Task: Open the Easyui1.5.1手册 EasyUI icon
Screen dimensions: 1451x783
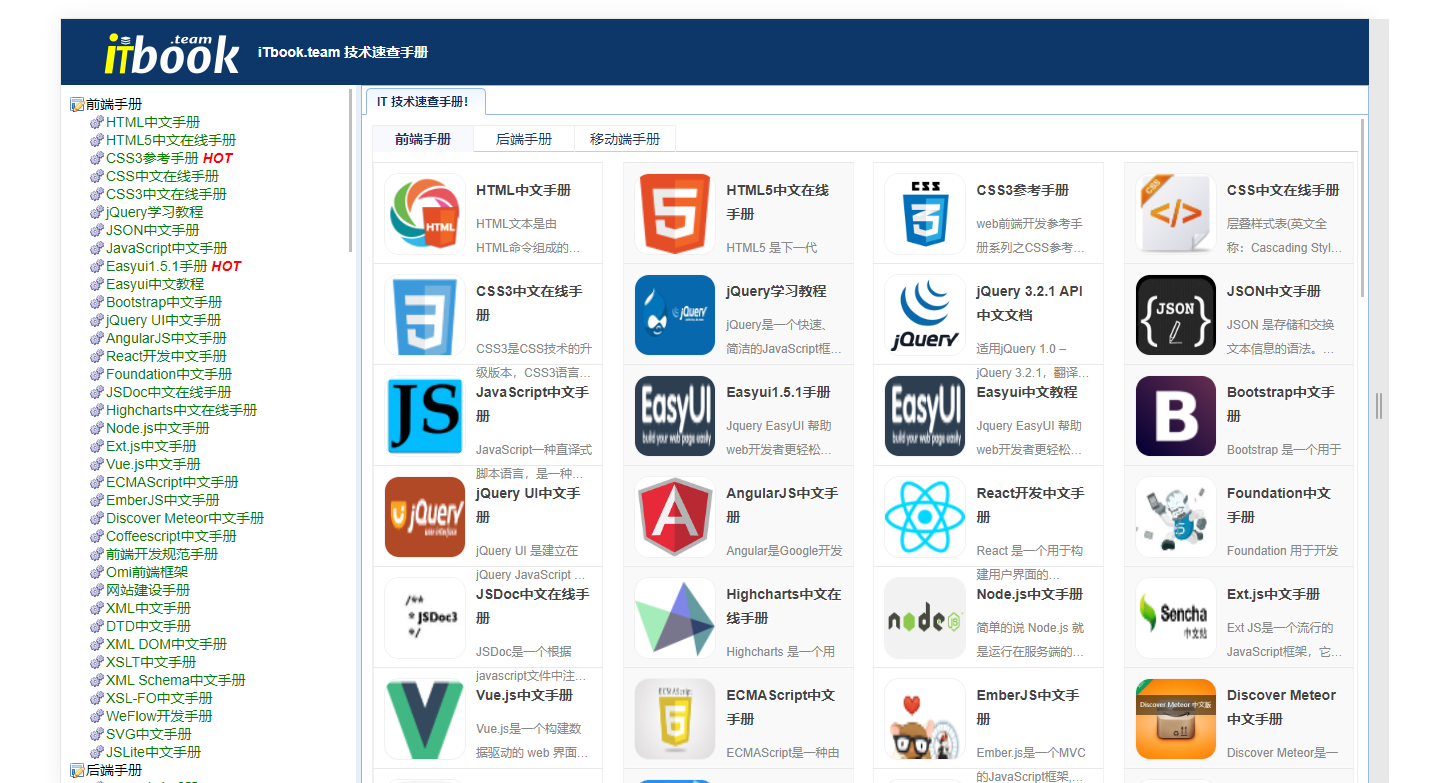Action: coord(675,417)
